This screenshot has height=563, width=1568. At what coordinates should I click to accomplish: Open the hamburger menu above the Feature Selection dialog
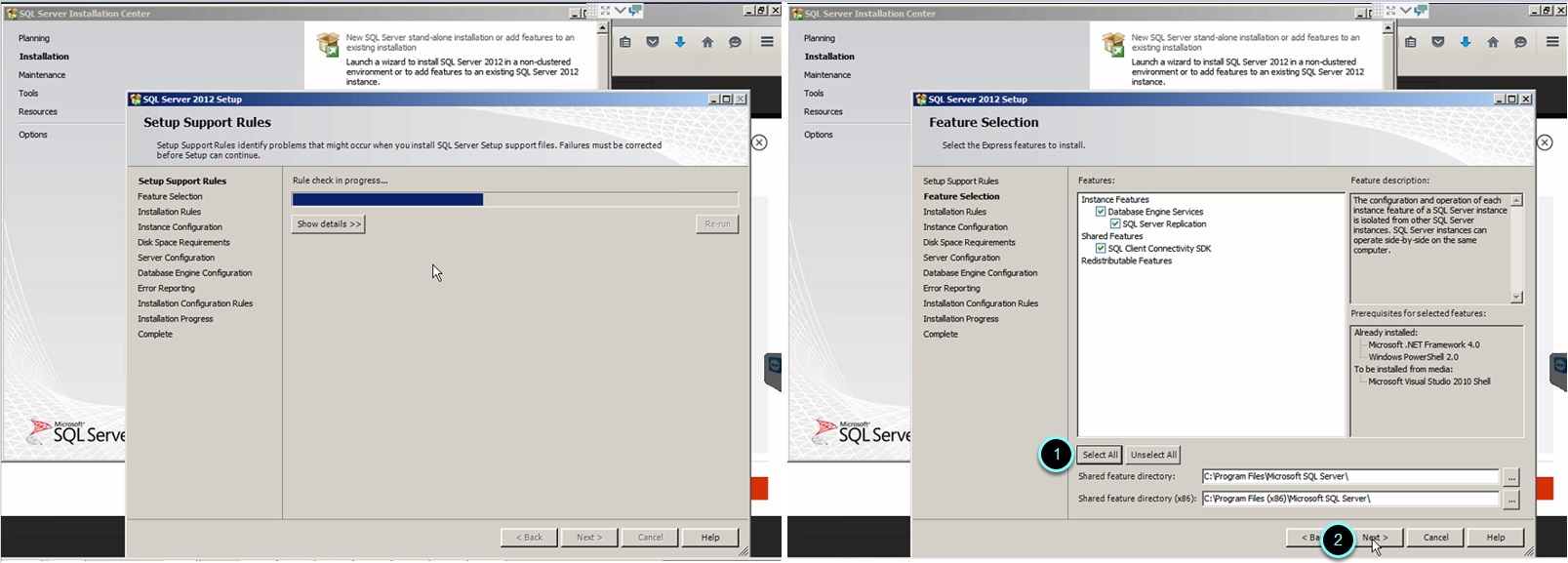[x=1552, y=42]
